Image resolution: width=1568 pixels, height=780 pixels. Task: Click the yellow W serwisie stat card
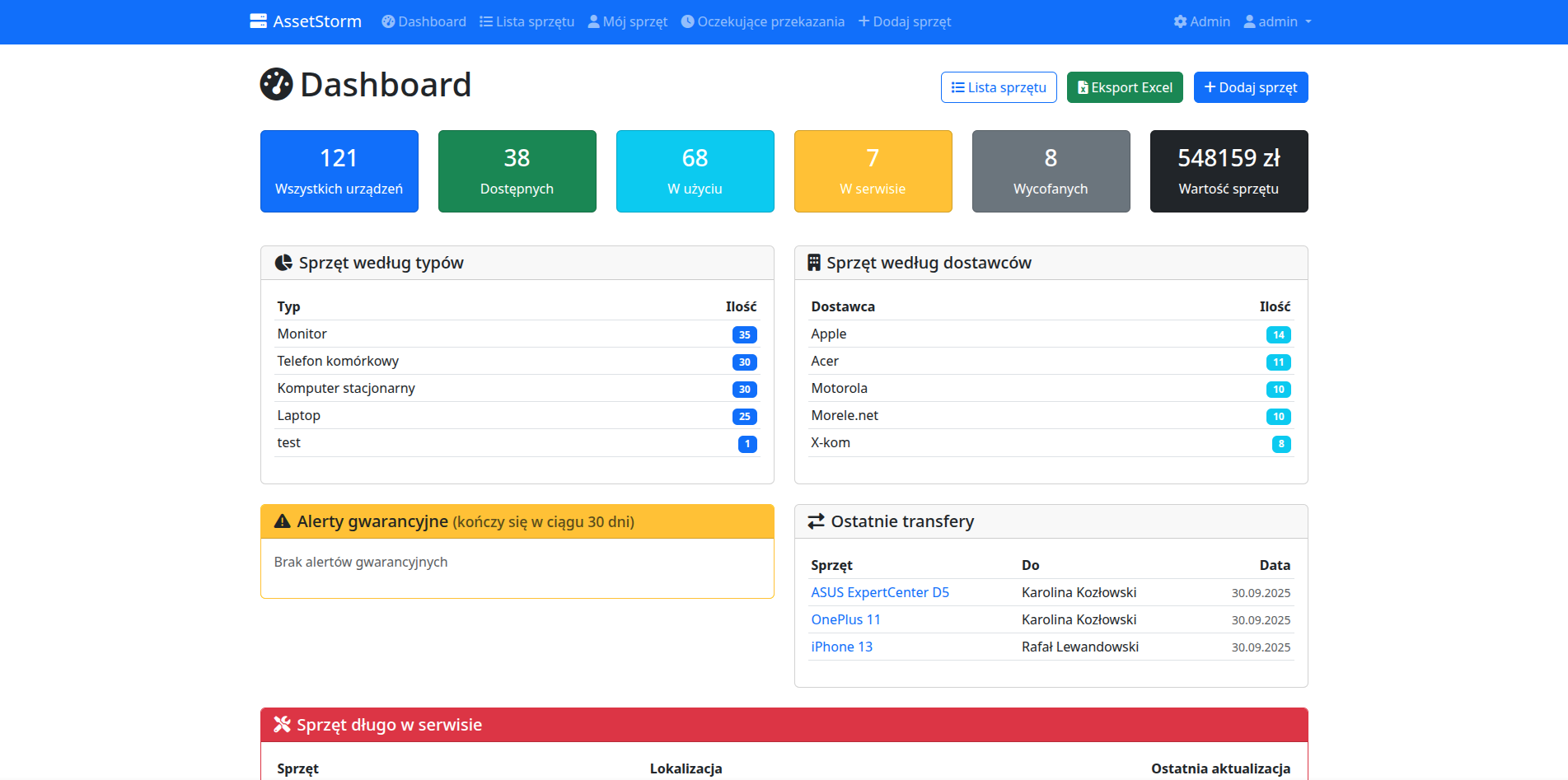pyautogui.click(x=873, y=170)
